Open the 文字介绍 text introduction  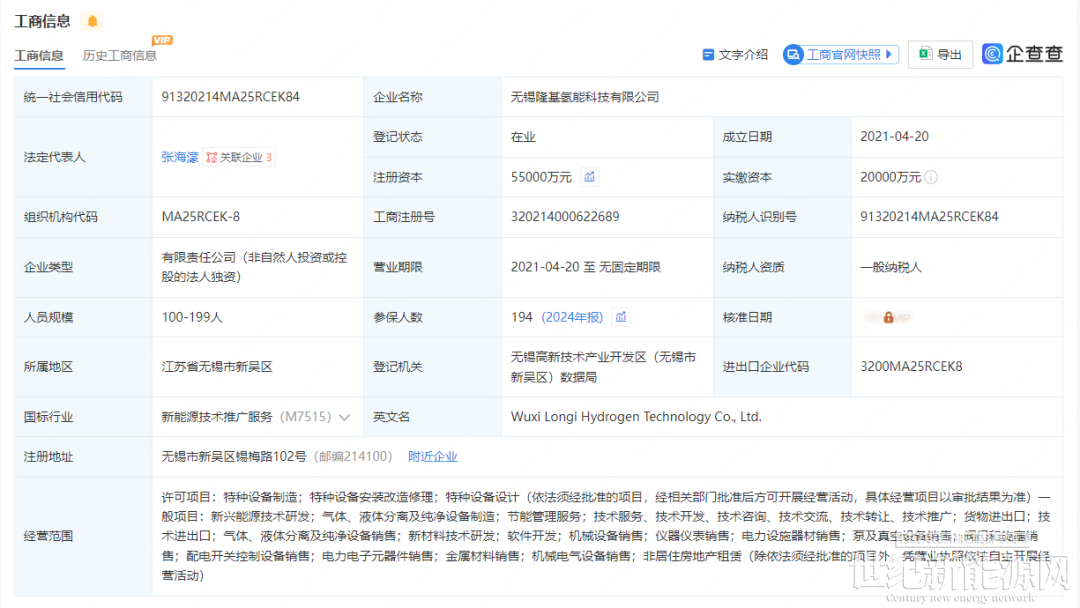(x=735, y=55)
